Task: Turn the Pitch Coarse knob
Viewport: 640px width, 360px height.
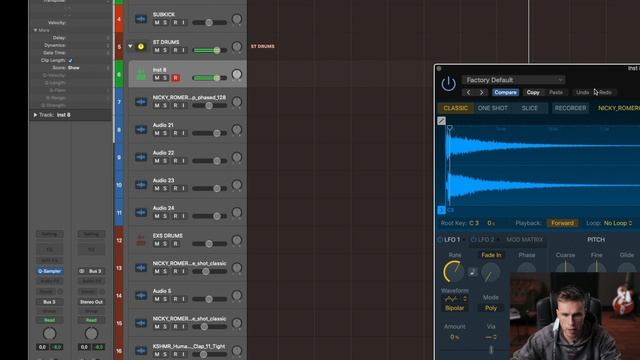Action: pos(565,267)
